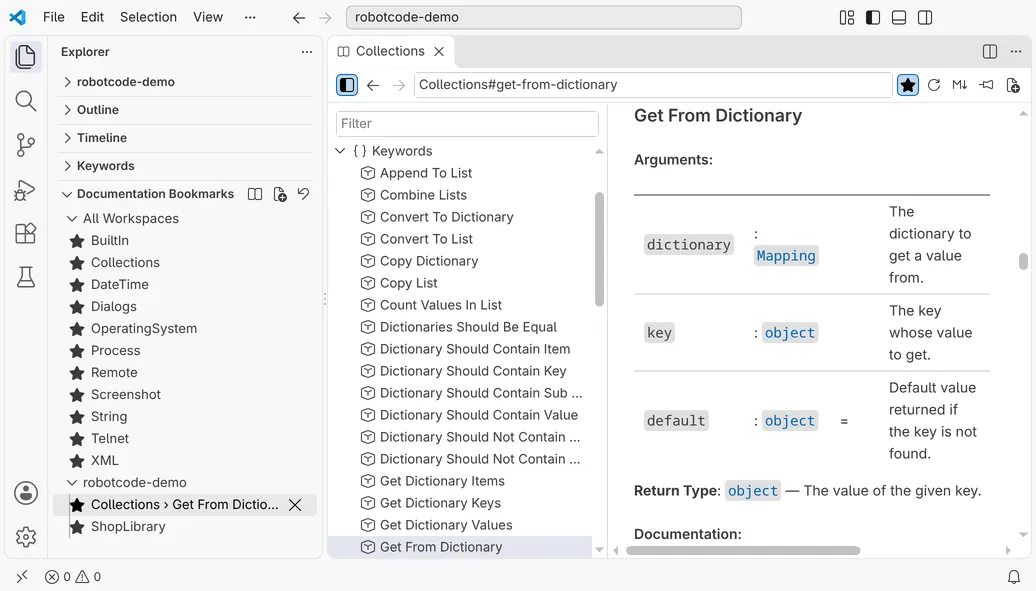Image resolution: width=1036 pixels, height=591 pixels.
Task: Open the overflow menu after View
Action: pyautogui.click(x=250, y=17)
